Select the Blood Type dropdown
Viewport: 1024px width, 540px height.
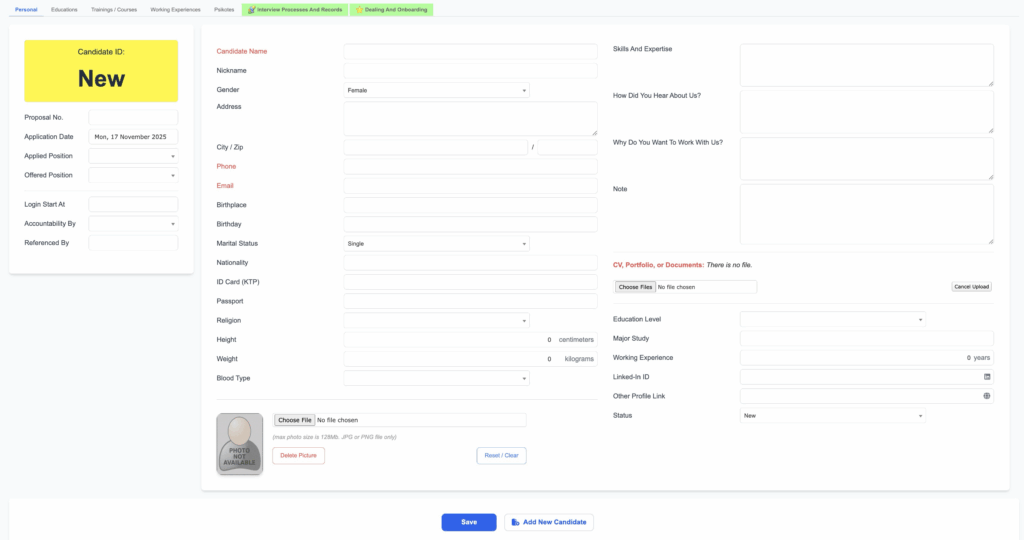[x=436, y=378]
